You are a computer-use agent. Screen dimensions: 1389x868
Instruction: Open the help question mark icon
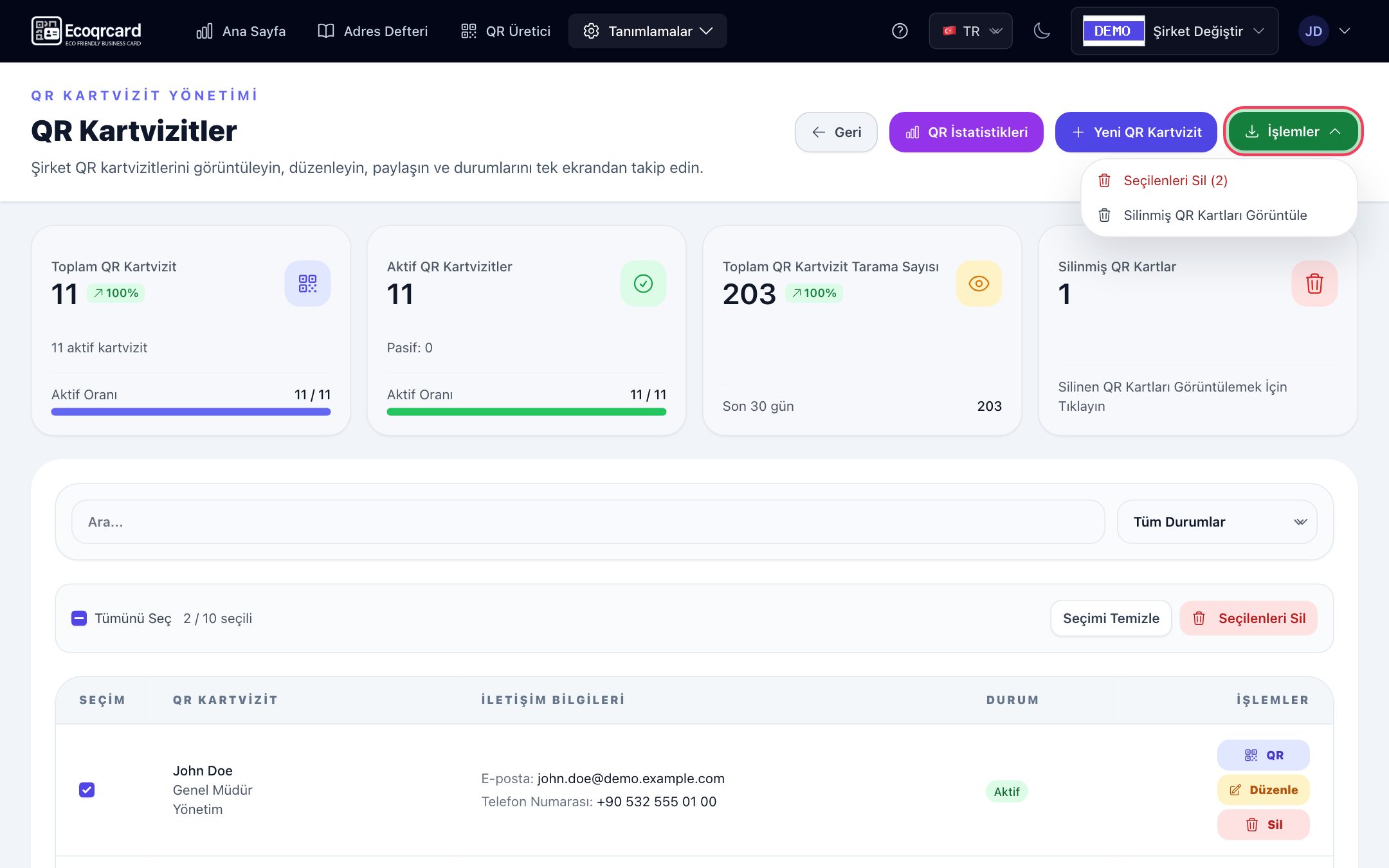tap(900, 31)
